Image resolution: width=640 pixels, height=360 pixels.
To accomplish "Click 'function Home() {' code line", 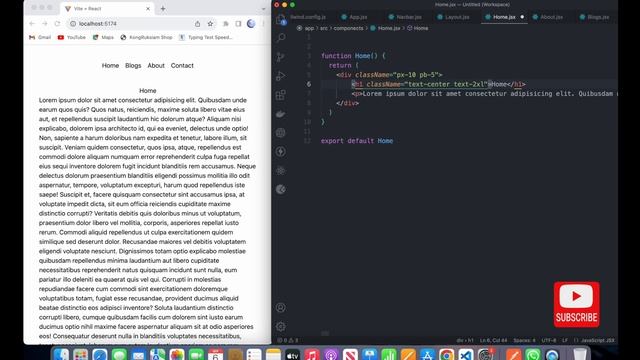I will point(353,56).
